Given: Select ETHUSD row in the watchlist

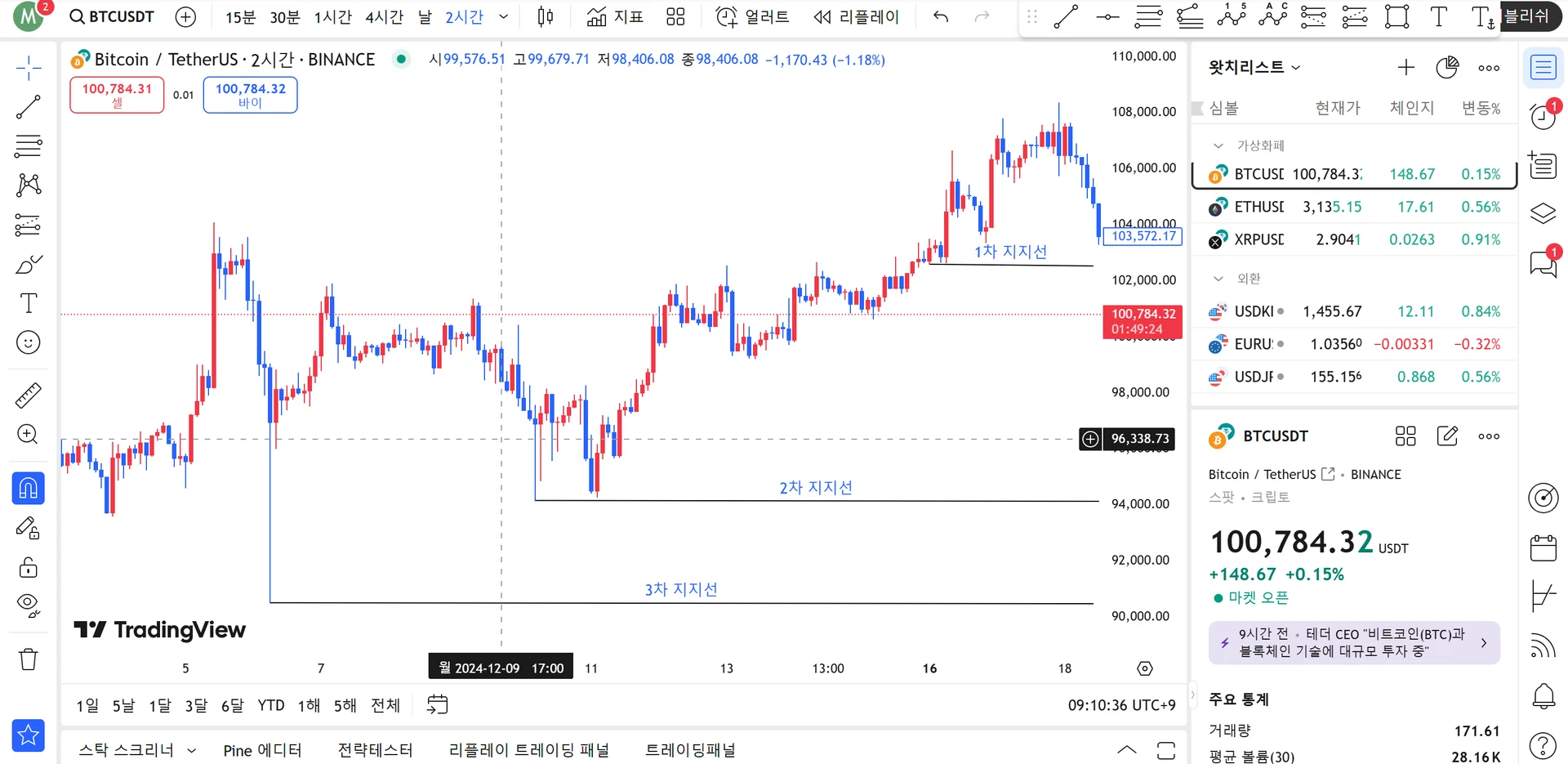Looking at the screenshot, I should click(1354, 207).
